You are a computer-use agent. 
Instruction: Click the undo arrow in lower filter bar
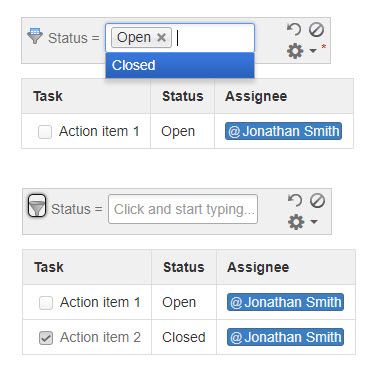(x=295, y=201)
